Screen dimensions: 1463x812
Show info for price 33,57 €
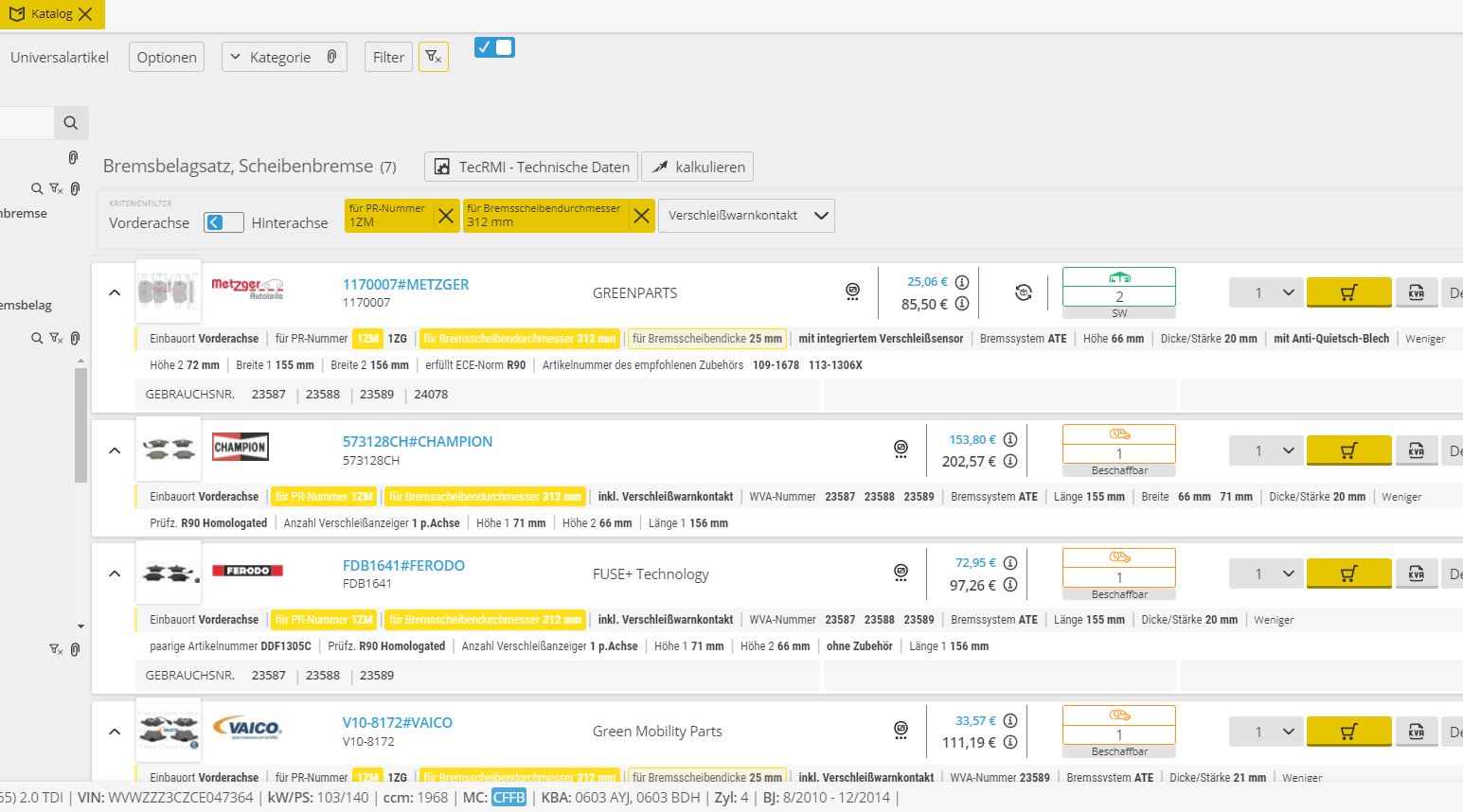1010,720
